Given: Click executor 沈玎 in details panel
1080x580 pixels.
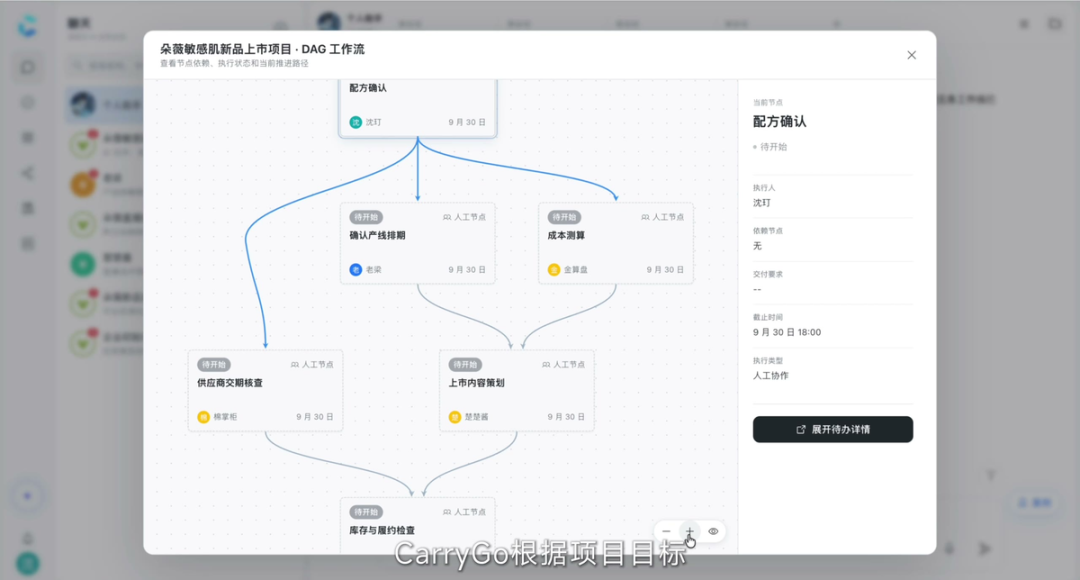Looking at the screenshot, I should (x=762, y=203).
